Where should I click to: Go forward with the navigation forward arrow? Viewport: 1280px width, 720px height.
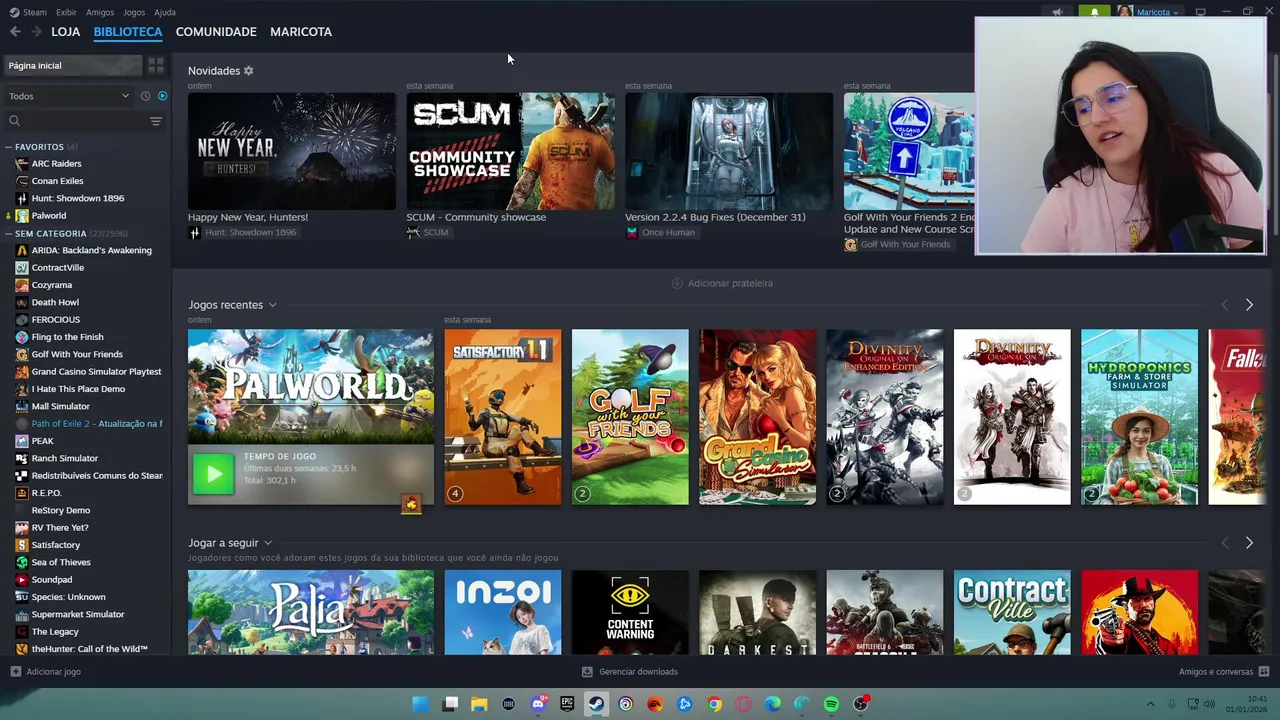pyautogui.click(x=36, y=32)
